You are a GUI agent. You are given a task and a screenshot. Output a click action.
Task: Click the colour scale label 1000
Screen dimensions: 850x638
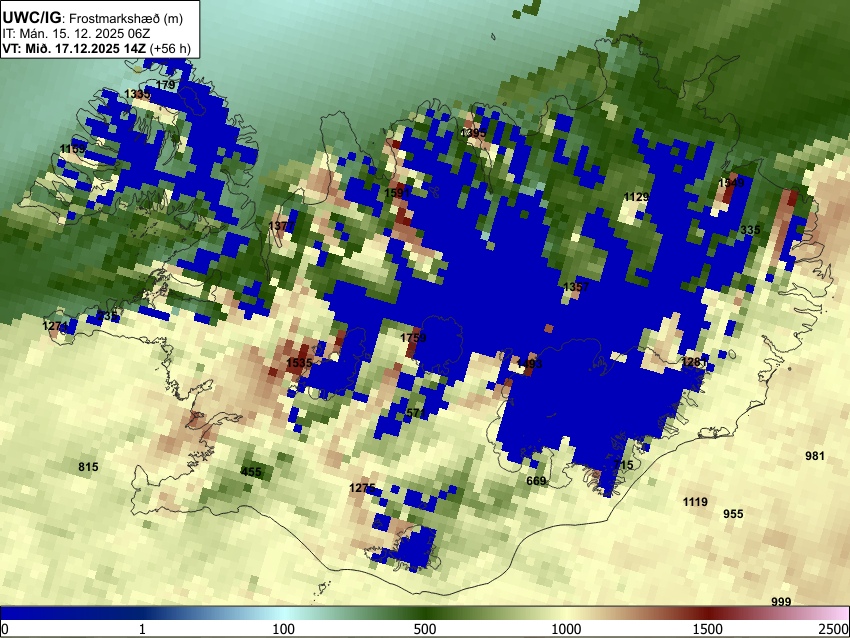click(566, 629)
